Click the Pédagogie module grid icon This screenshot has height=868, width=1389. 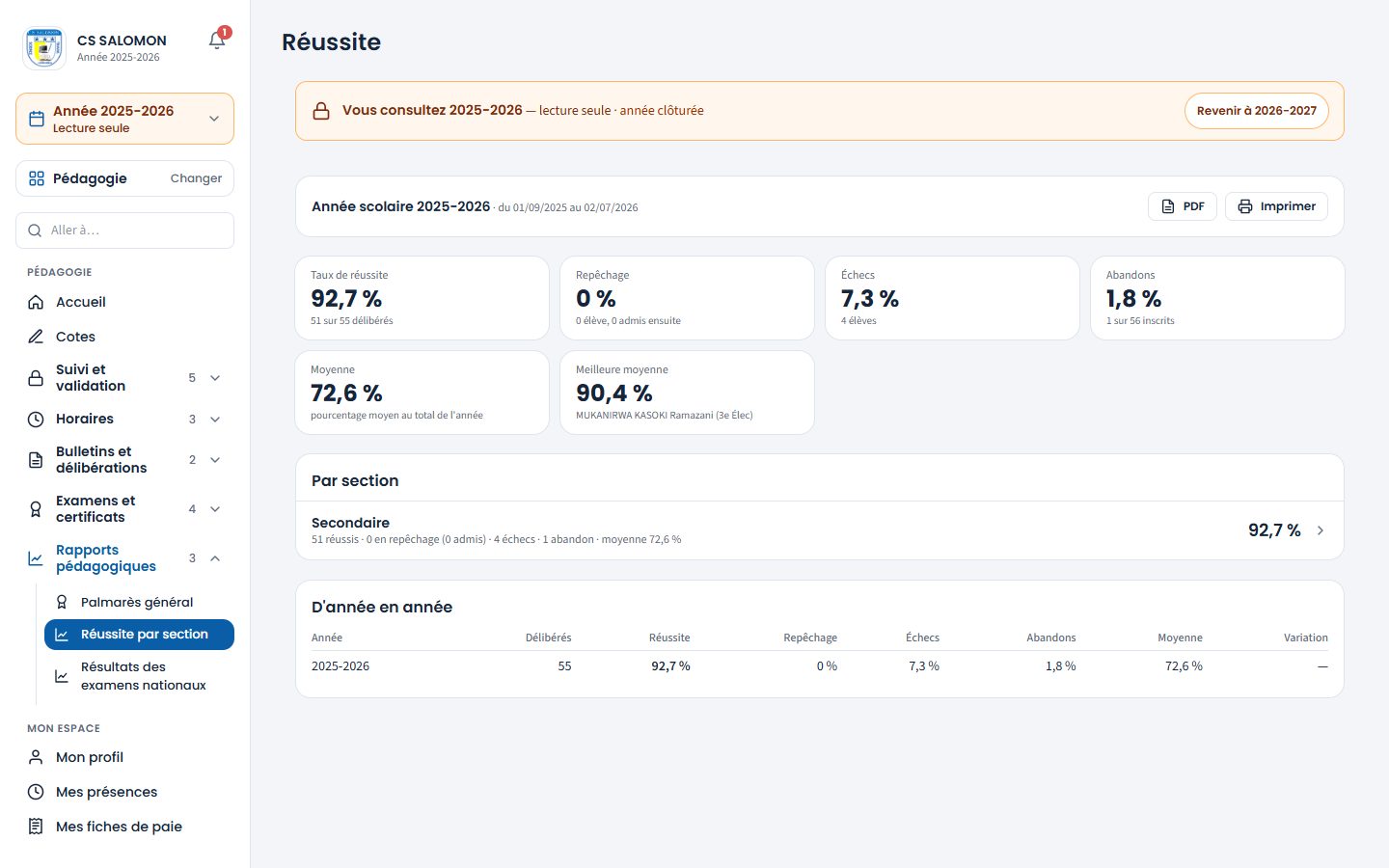37,178
